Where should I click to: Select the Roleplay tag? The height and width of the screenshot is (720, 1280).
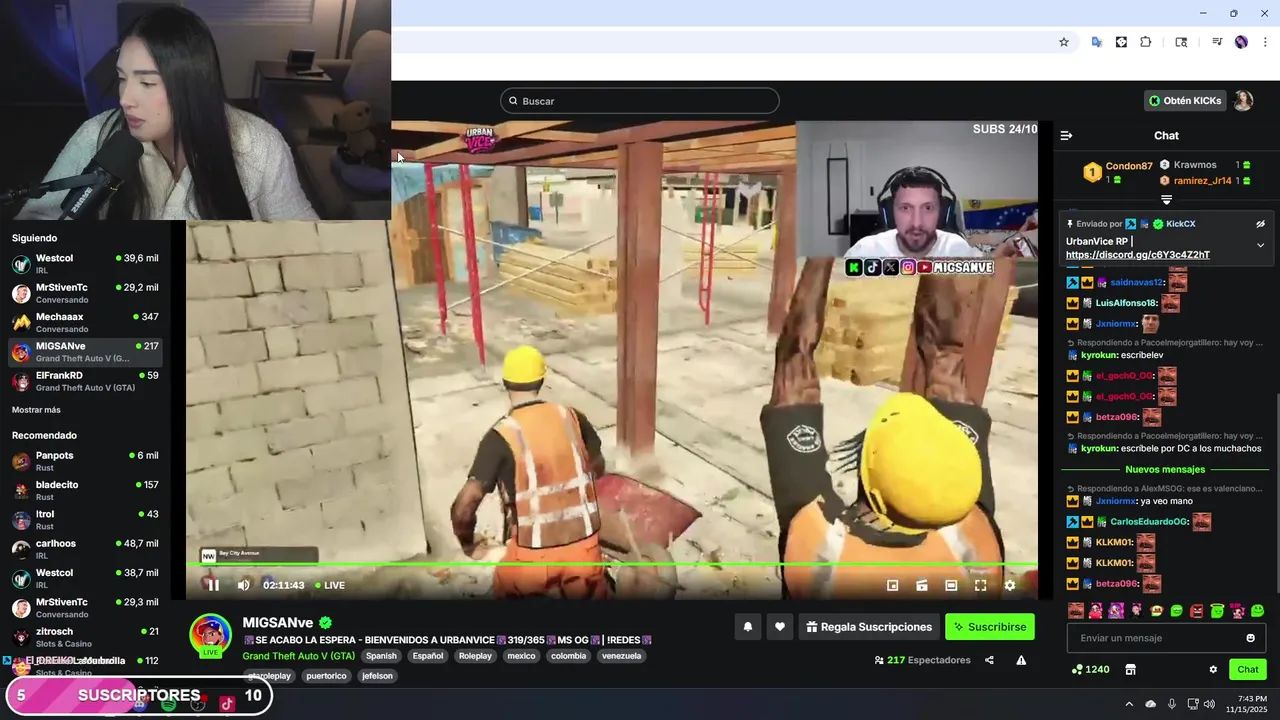(x=475, y=656)
